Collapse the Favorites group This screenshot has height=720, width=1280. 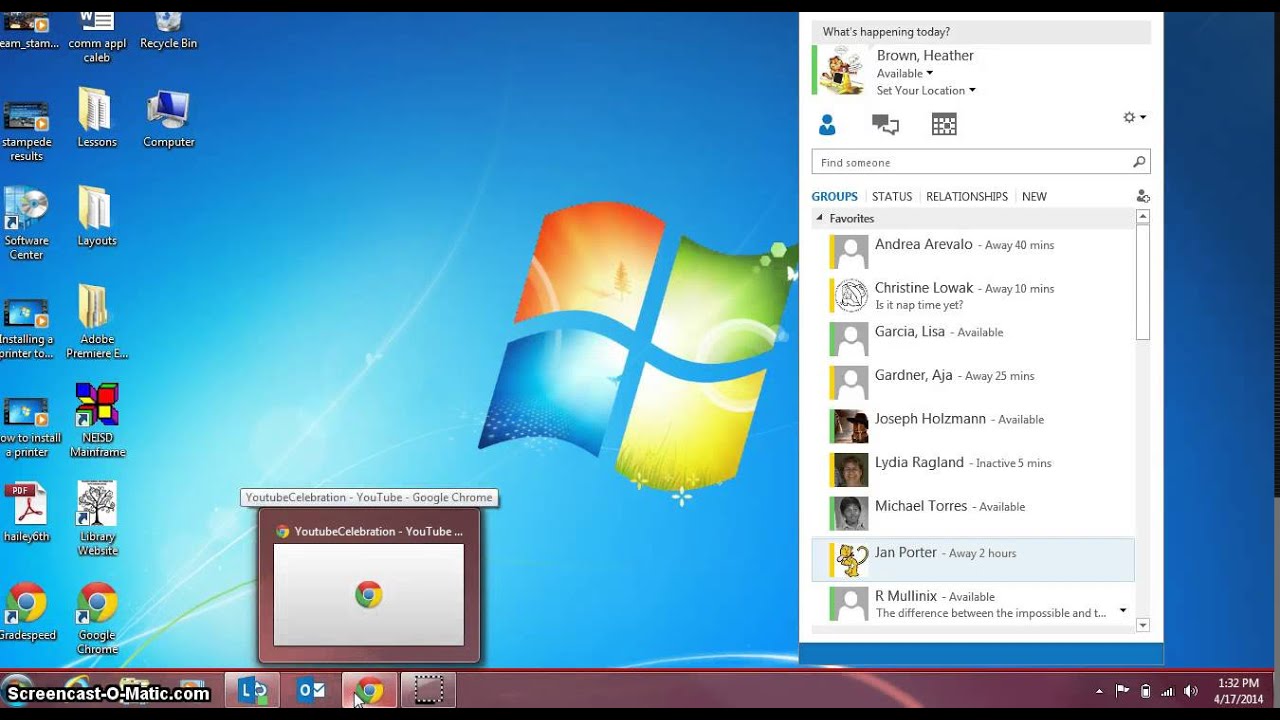(820, 218)
